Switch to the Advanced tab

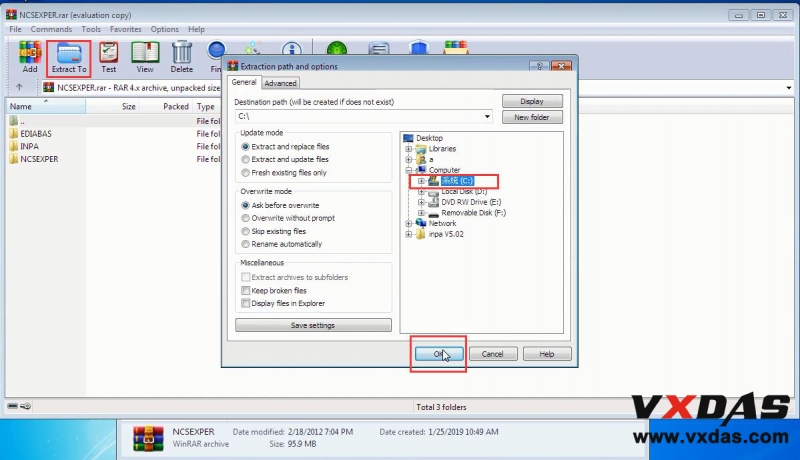280,83
